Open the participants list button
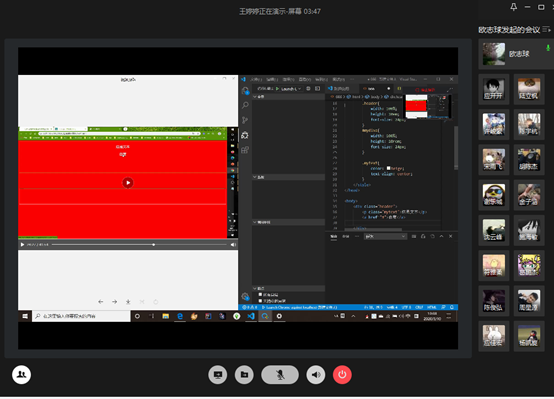 point(21,374)
